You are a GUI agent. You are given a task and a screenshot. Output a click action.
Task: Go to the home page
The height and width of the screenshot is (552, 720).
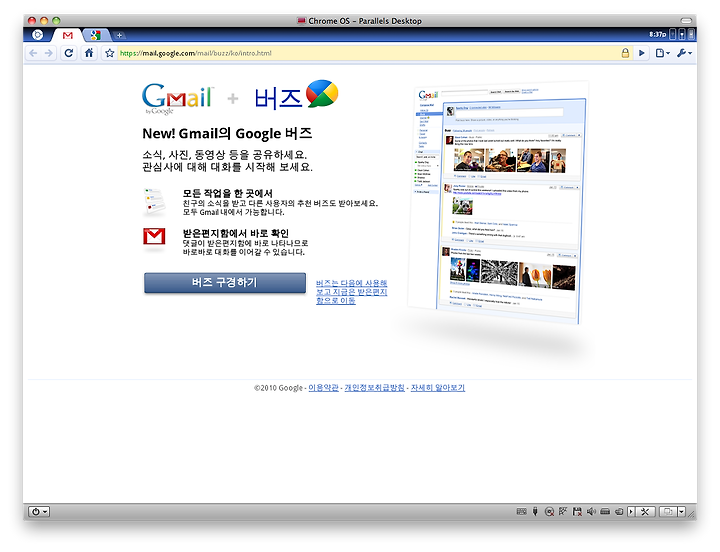tap(89, 53)
